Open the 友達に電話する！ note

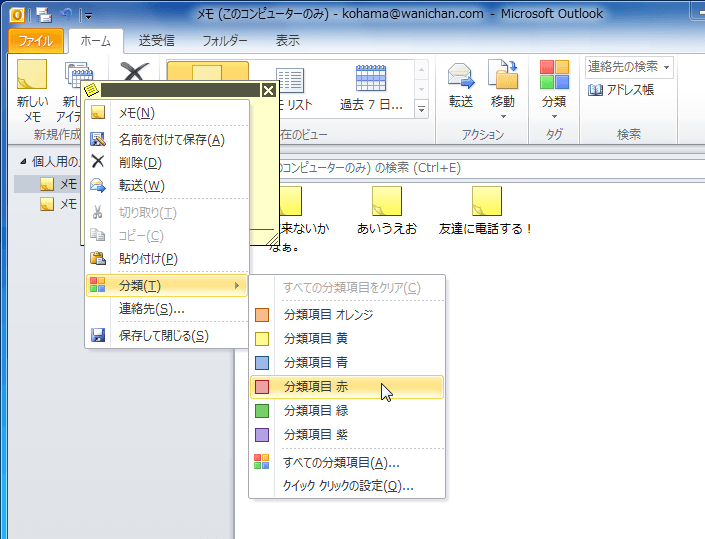click(486, 210)
